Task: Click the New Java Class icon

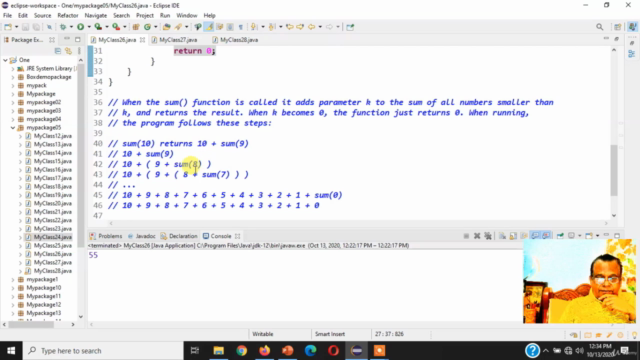Action: pos(147,27)
